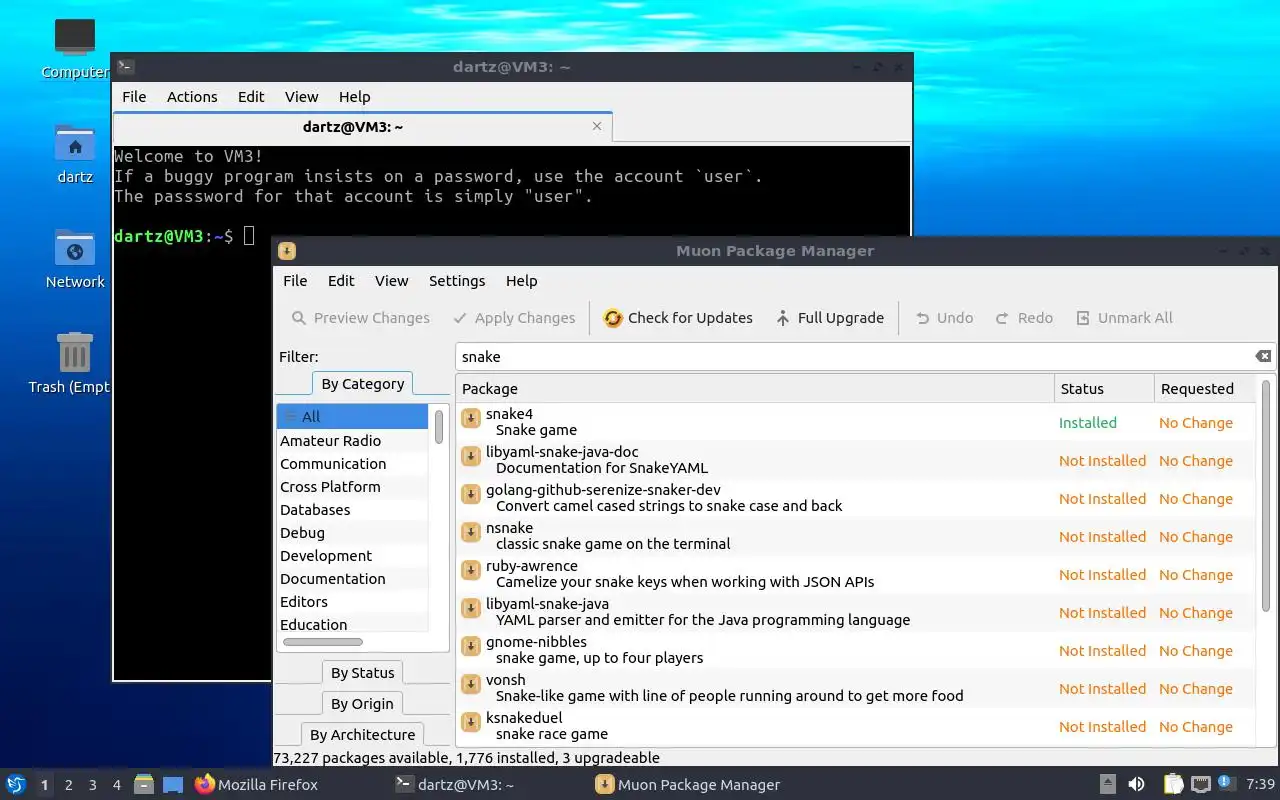Switch to workspace 2 on the taskbar

click(x=69, y=785)
